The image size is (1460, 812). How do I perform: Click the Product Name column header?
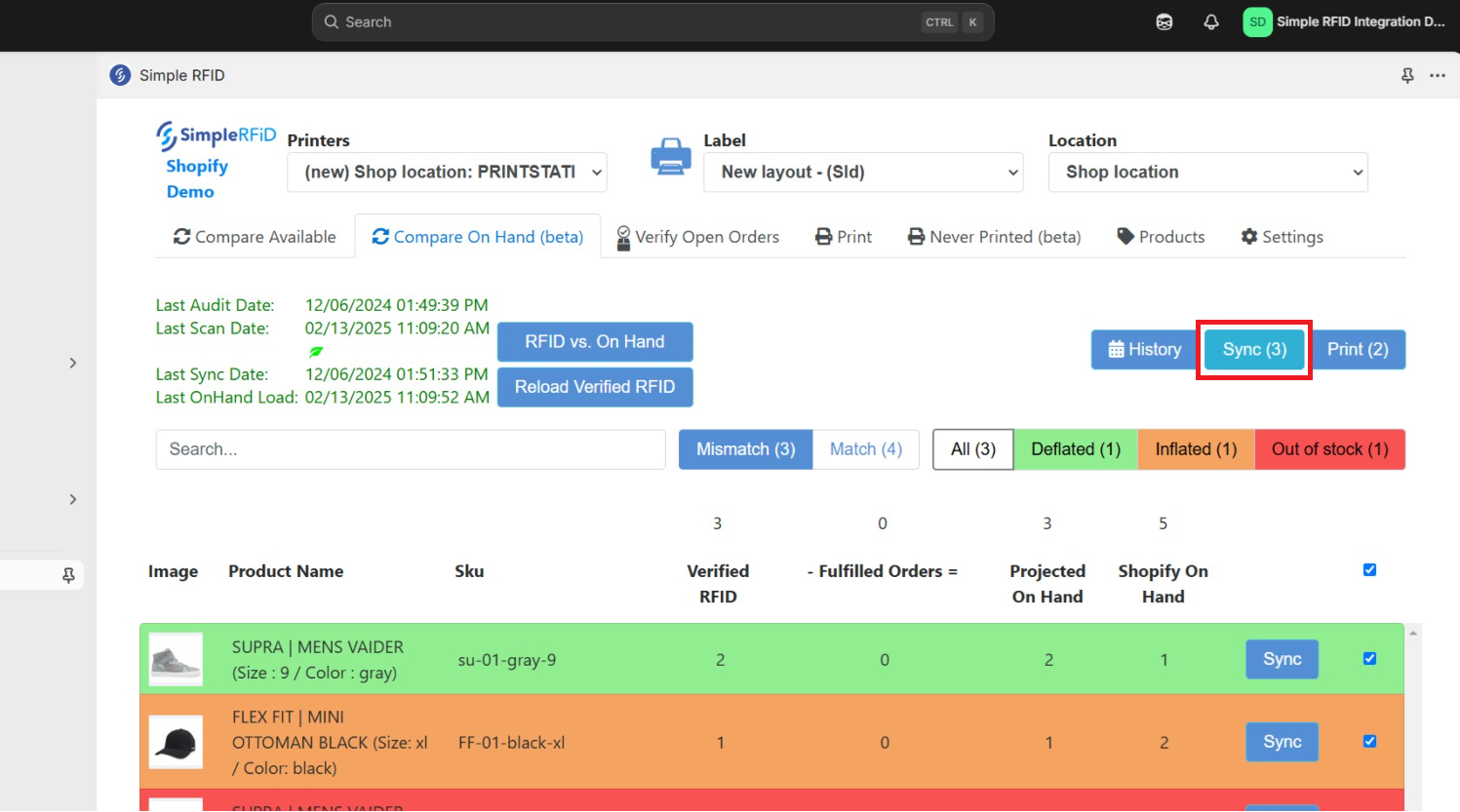coord(286,571)
